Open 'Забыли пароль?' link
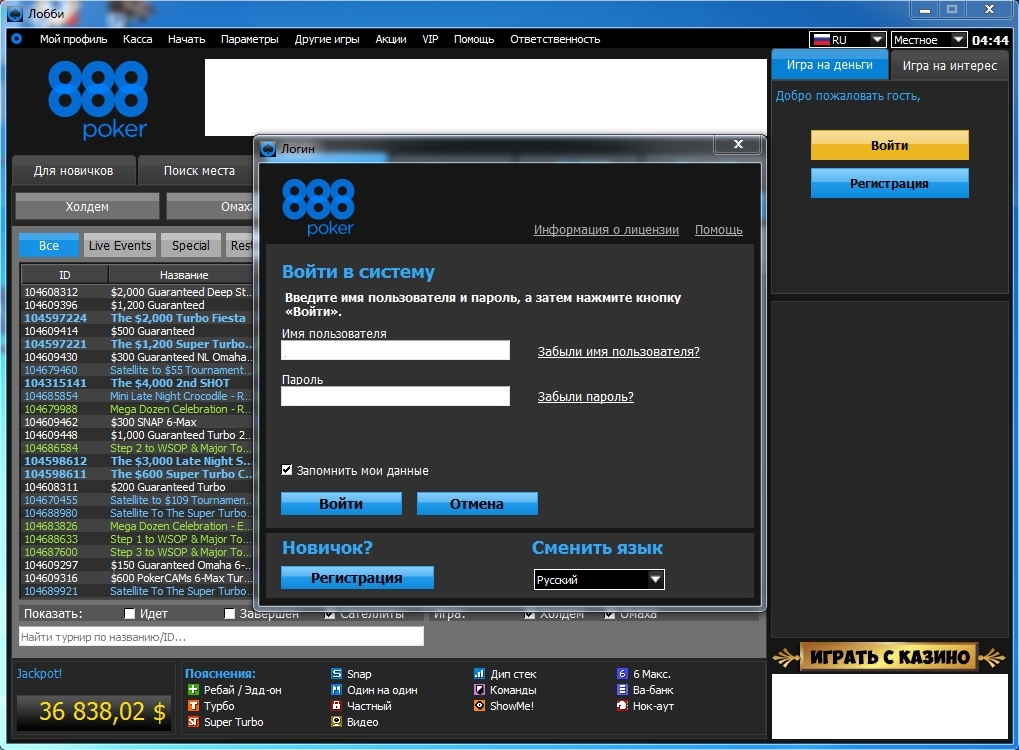This screenshot has width=1019, height=750. [586, 396]
